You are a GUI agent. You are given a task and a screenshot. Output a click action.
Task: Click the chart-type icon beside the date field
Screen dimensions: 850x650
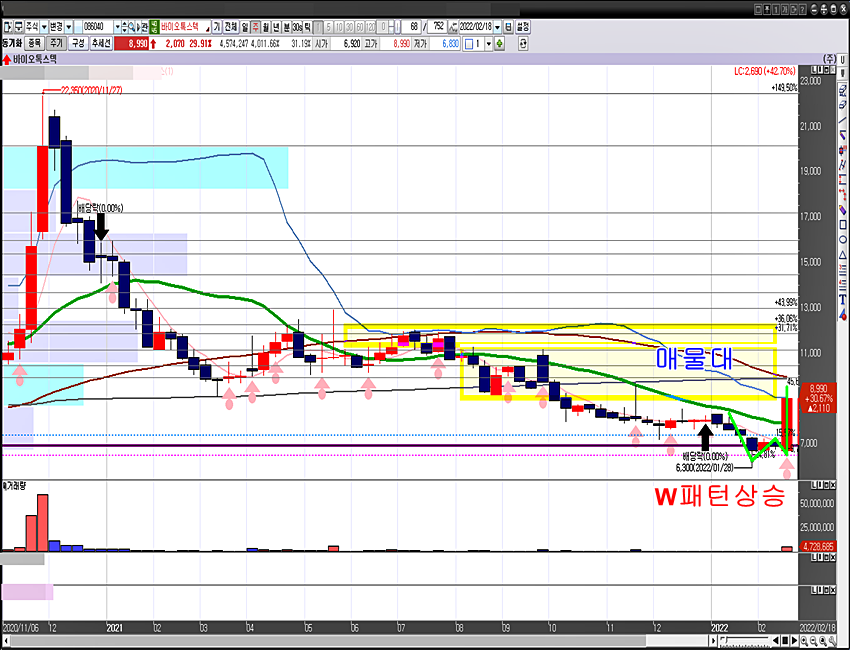(453, 27)
